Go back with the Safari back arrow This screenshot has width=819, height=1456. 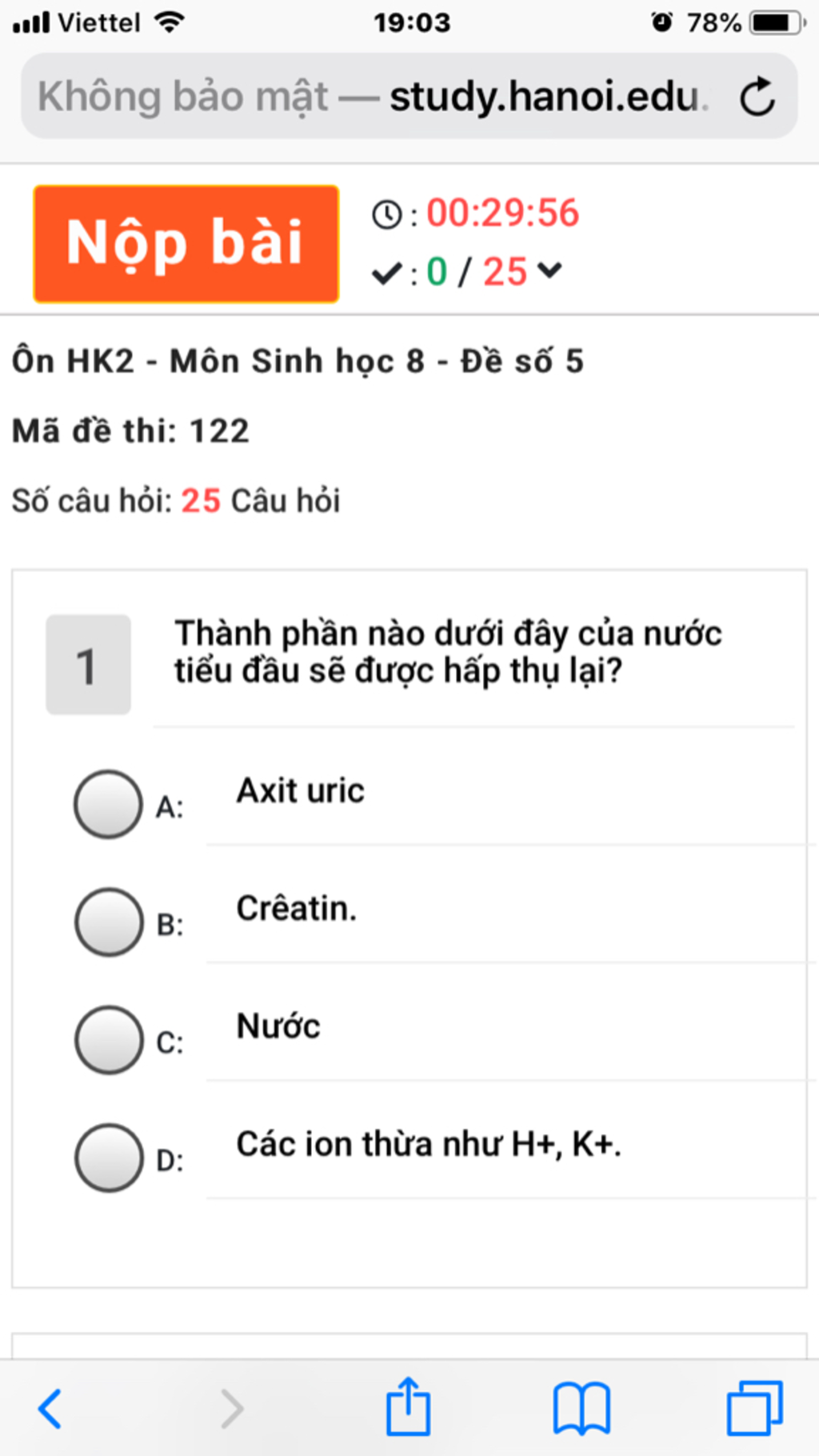50,1408
